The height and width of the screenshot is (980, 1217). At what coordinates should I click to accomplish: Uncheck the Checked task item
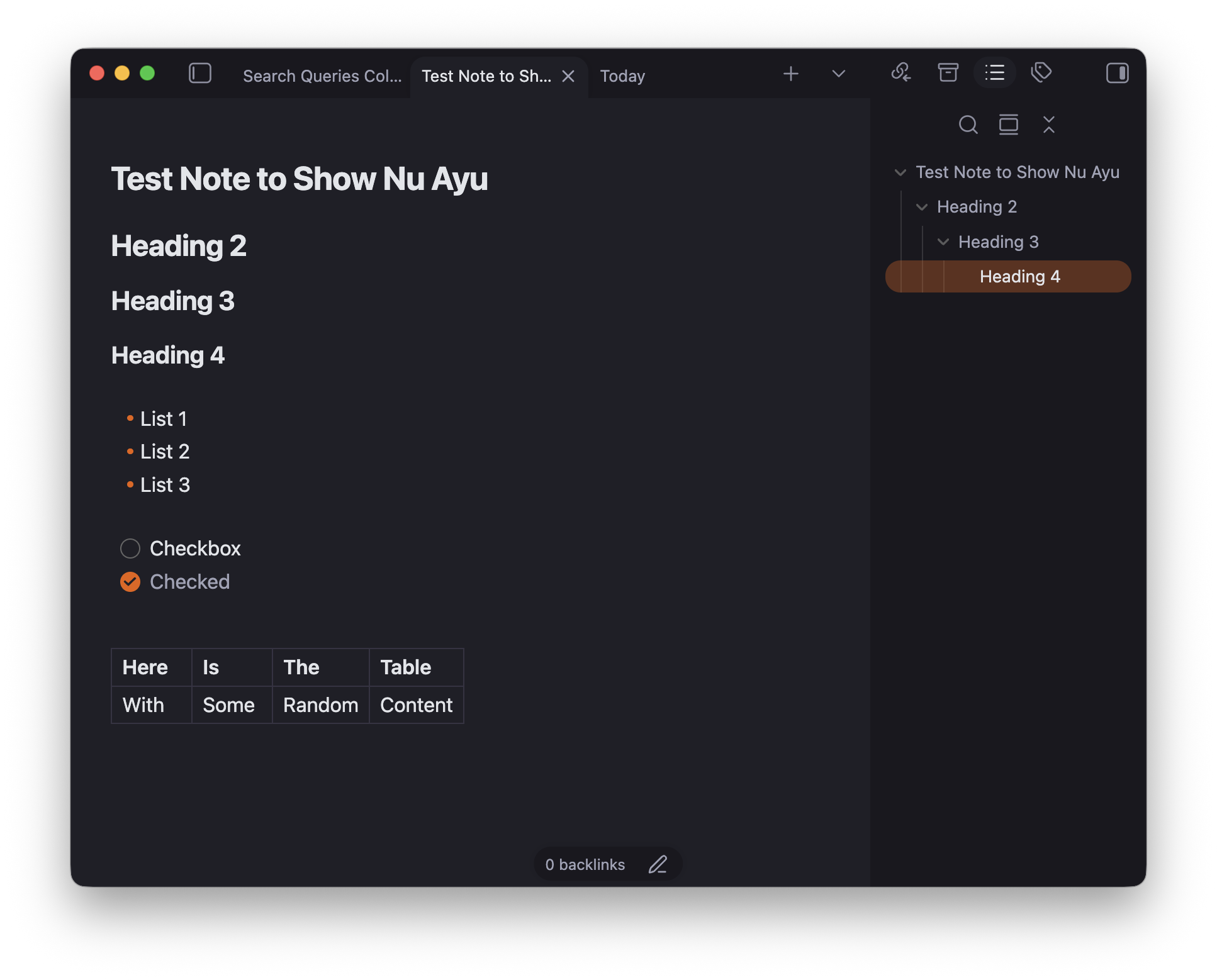click(130, 582)
